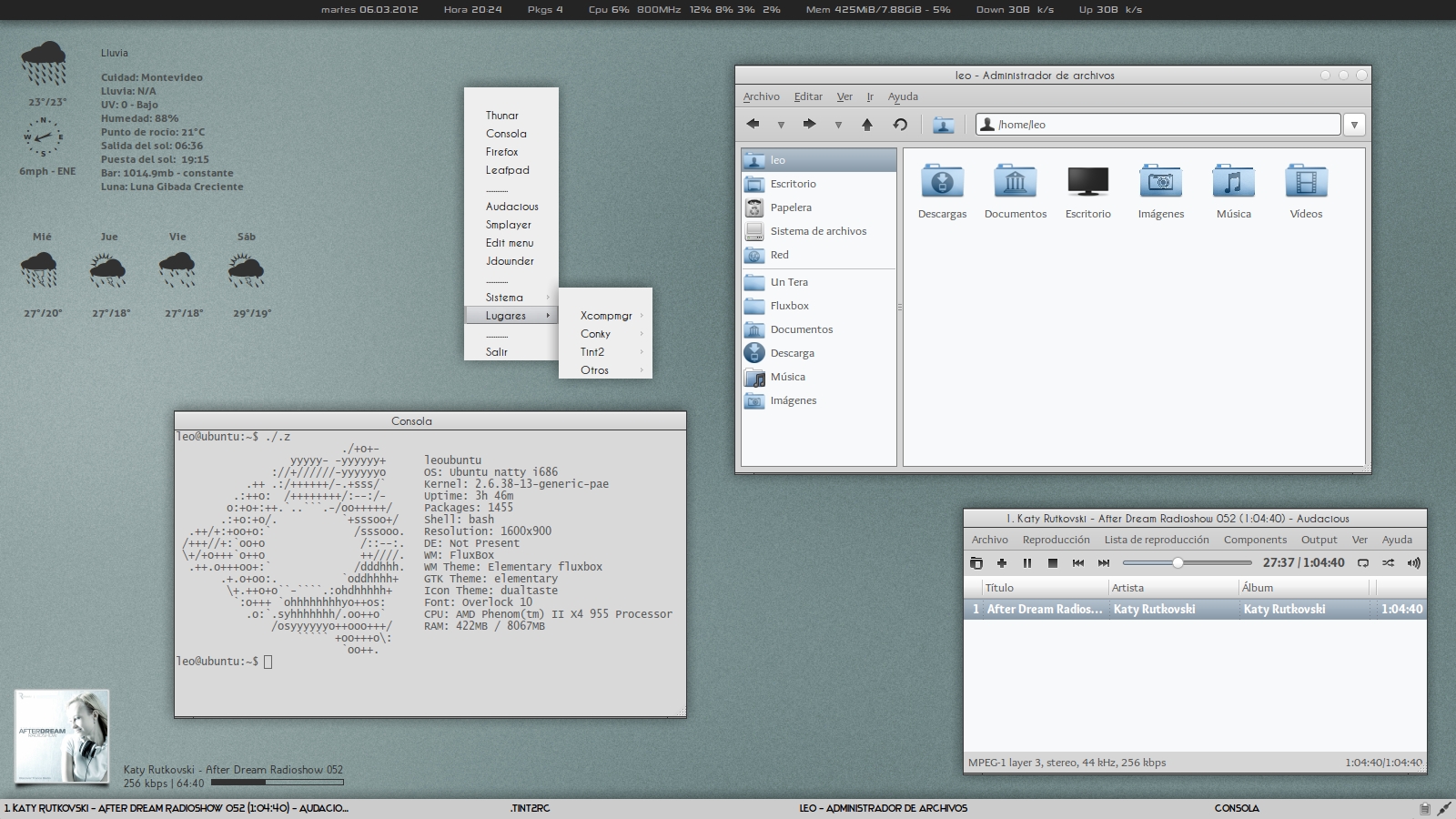Skip to next track in Audacious

tap(1104, 563)
